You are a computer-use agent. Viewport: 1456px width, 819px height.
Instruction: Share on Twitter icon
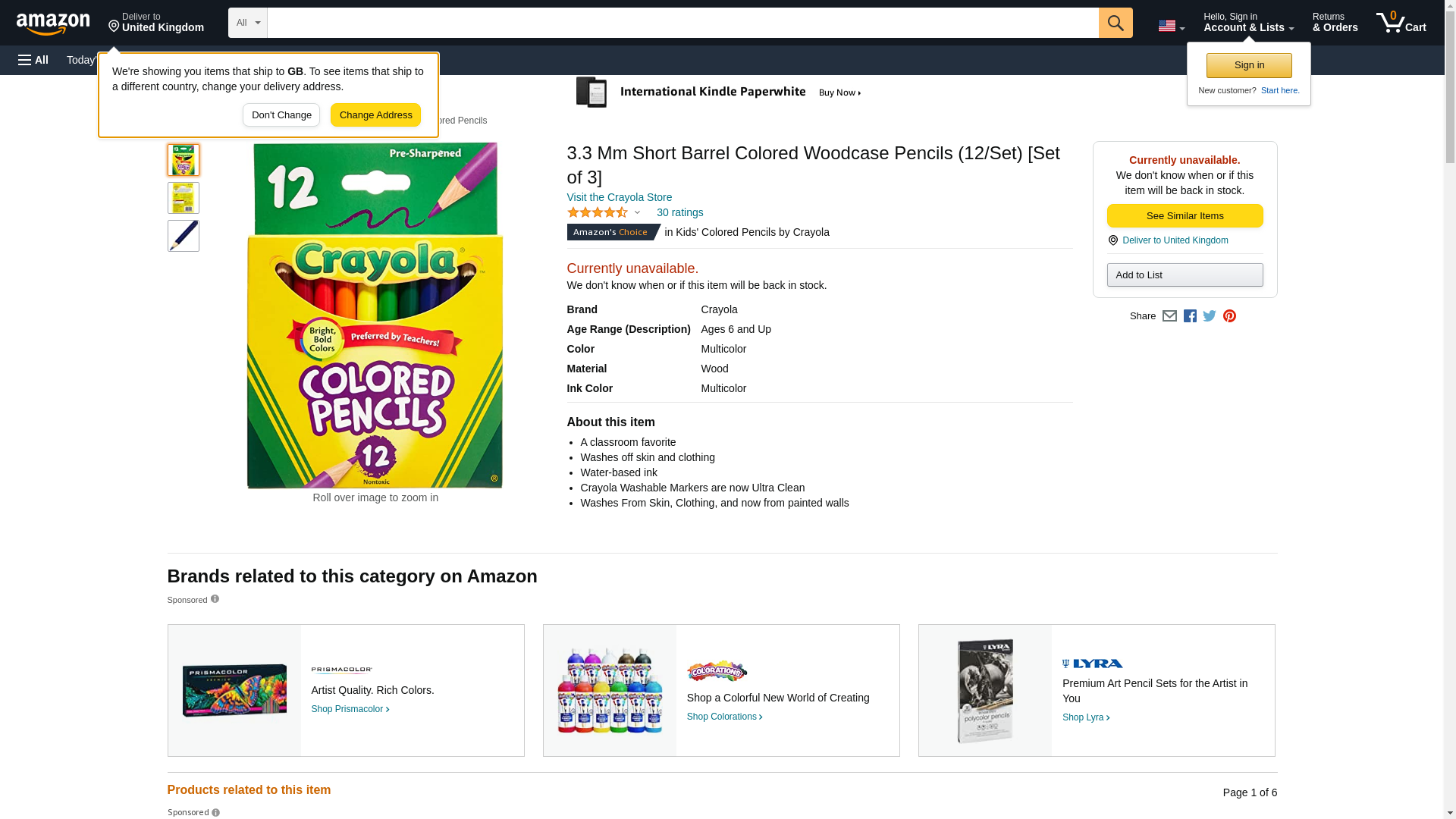[1210, 316]
